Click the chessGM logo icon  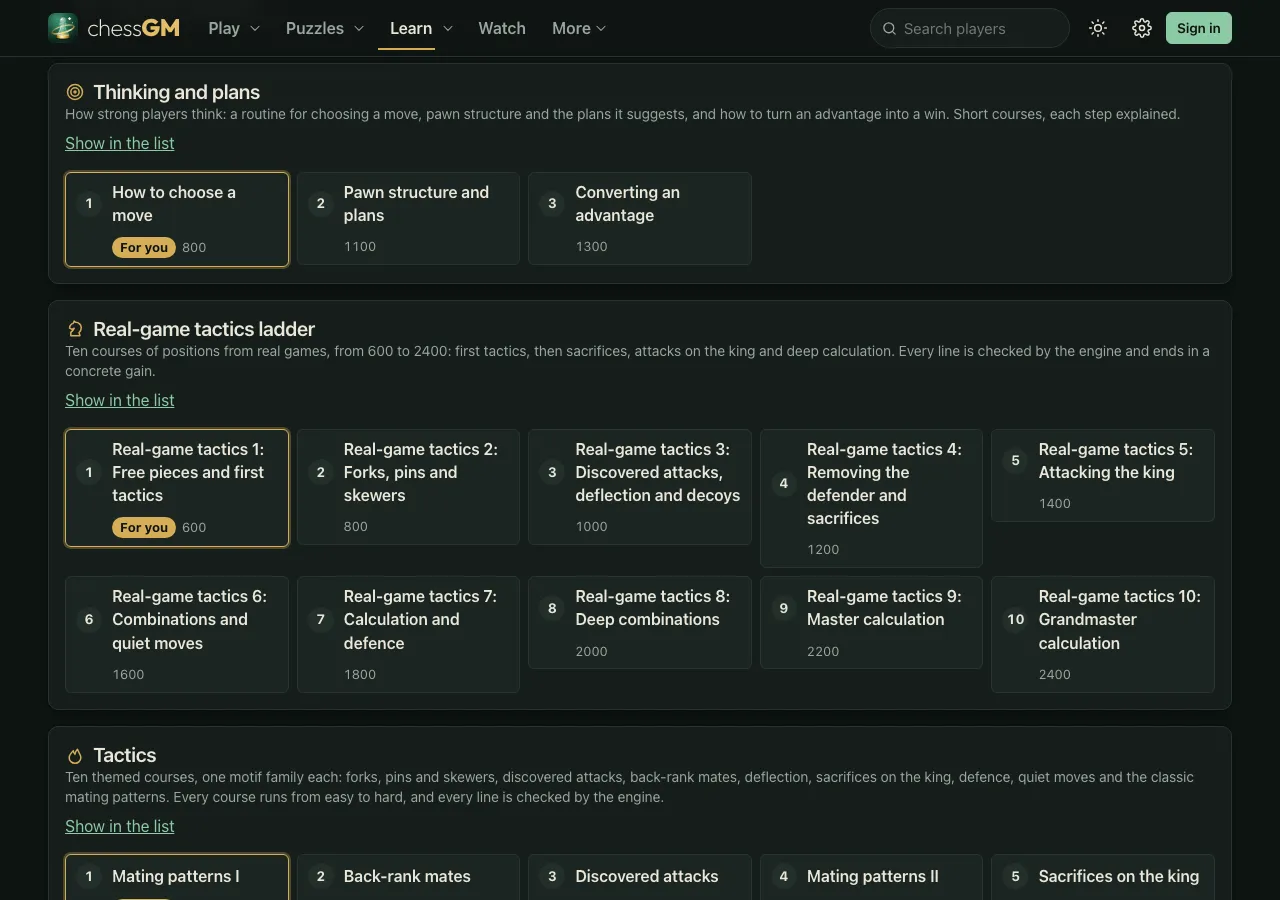click(63, 28)
